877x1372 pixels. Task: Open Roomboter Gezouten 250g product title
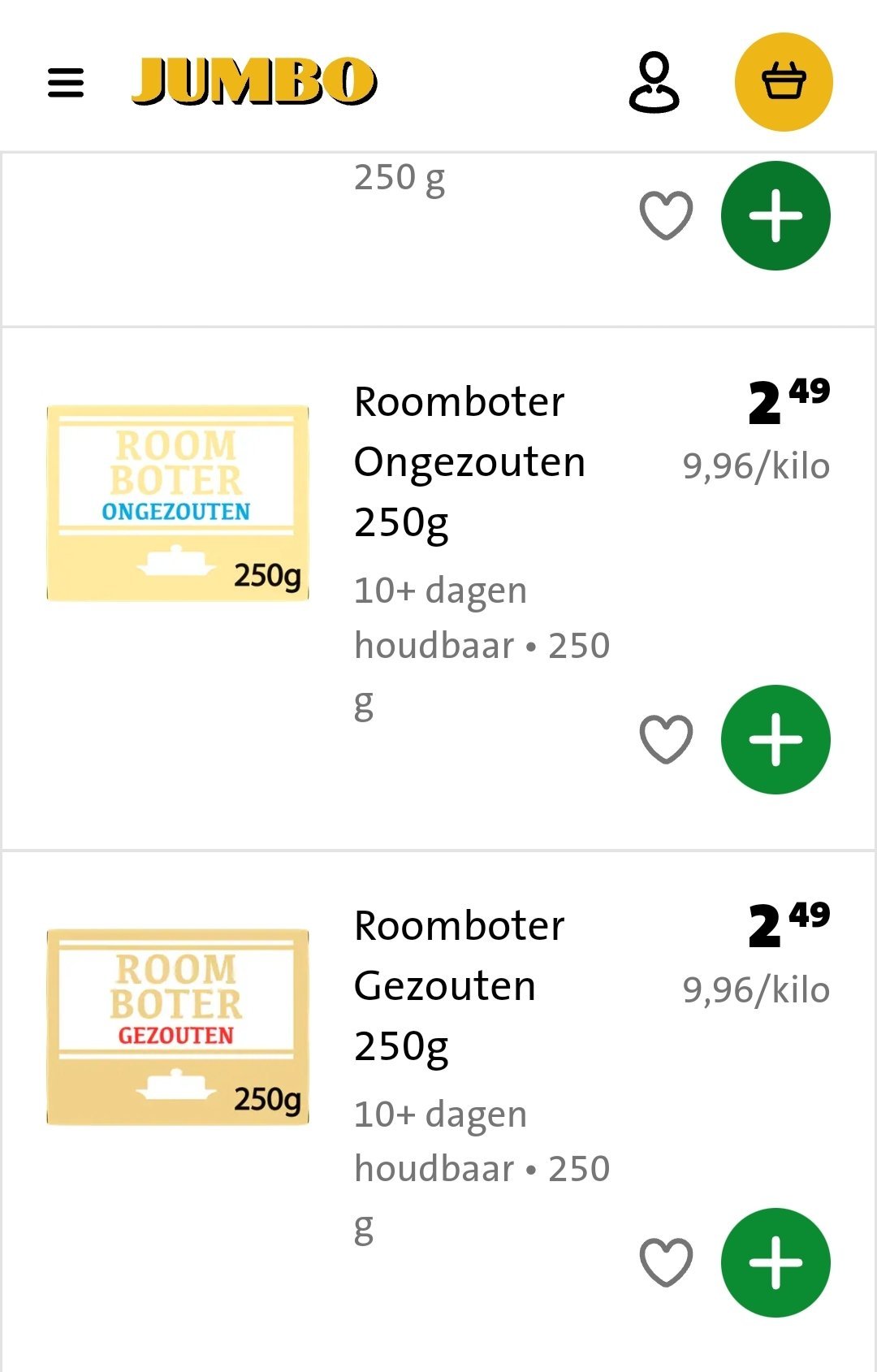(x=460, y=985)
